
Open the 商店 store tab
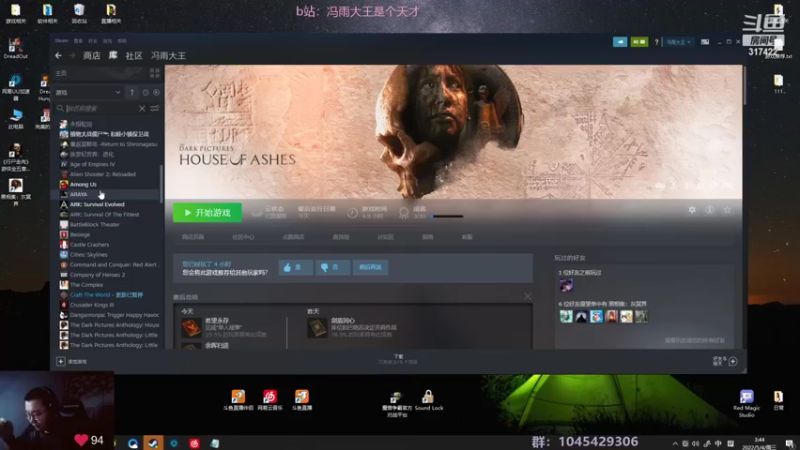92,56
